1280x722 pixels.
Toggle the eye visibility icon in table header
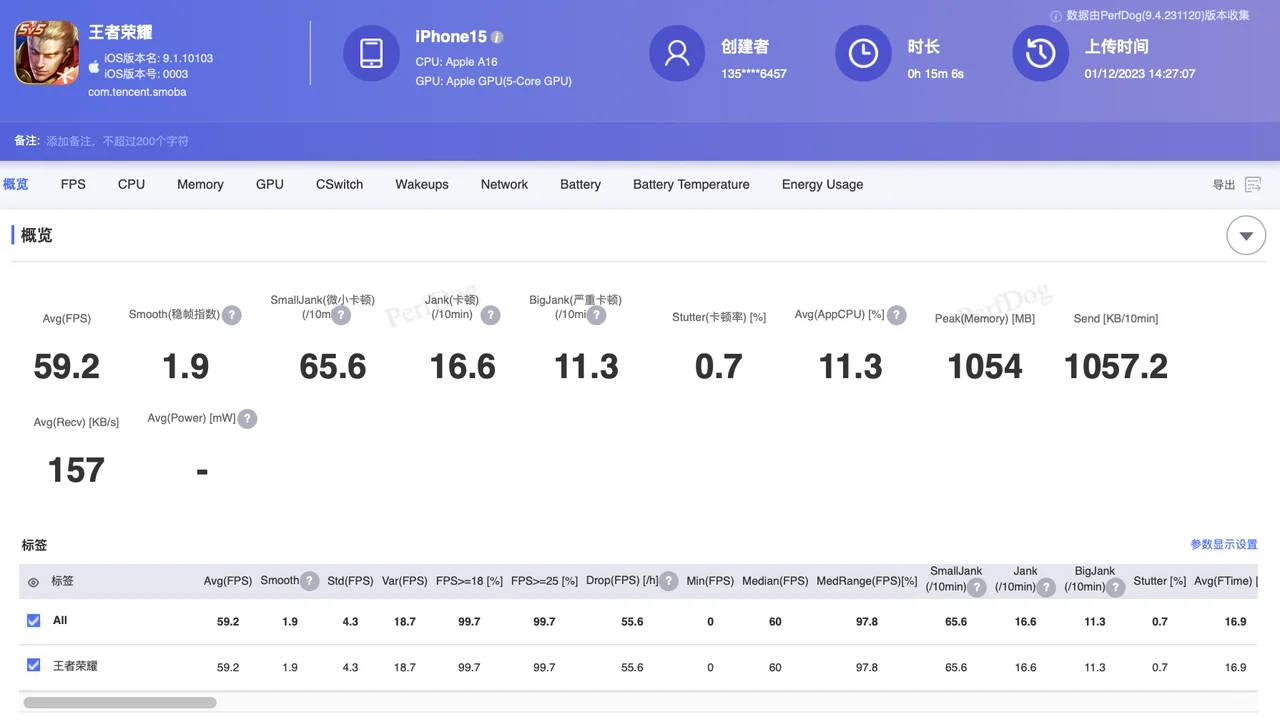[x=33, y=582]
